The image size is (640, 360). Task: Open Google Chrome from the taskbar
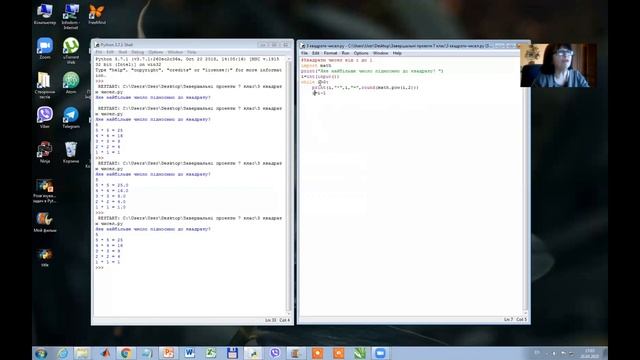(x=126, y=353)
